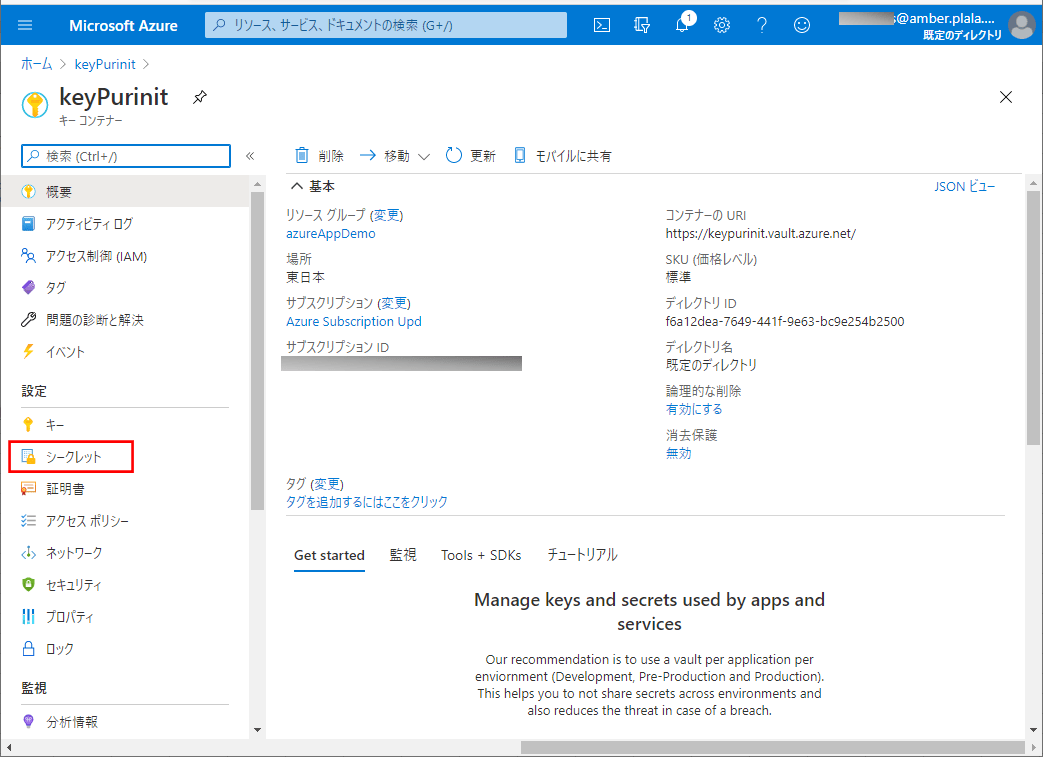Collapse the left navigation menu chevrons
Screen dimensions: 1043x757
coord(250,156)
